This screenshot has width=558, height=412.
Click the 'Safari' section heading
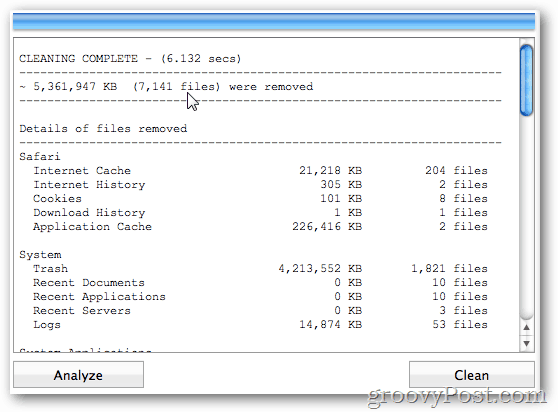point(40,157)
